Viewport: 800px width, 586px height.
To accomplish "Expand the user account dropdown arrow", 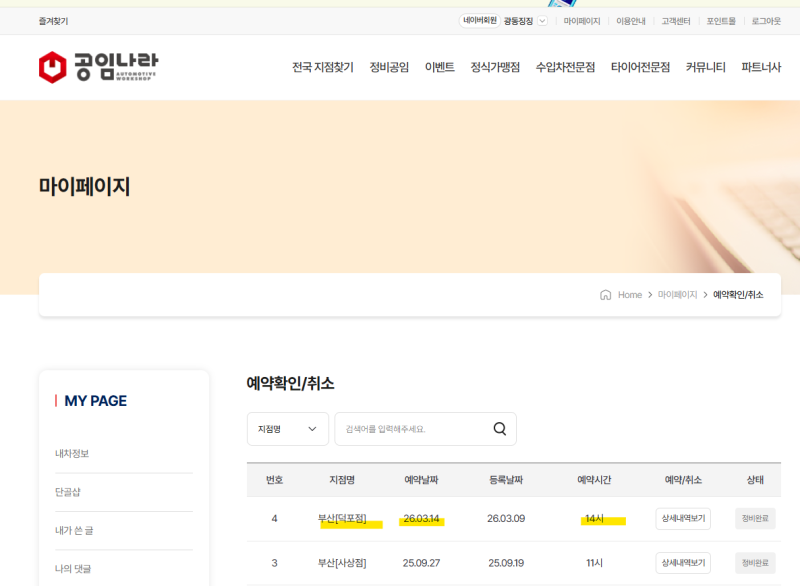I will click(542, 21).
